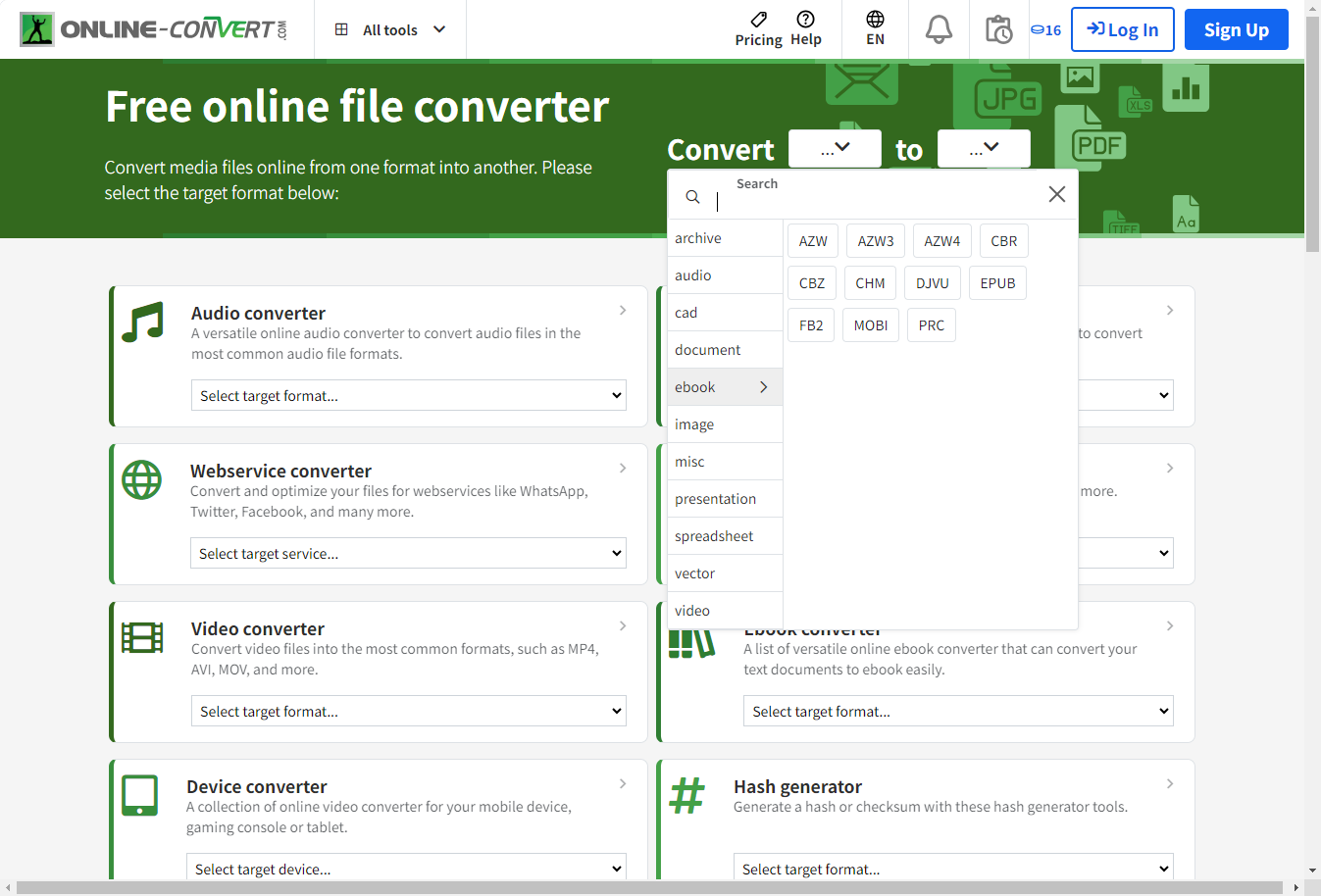Click the Online-Convert logo

click(154, 29)
